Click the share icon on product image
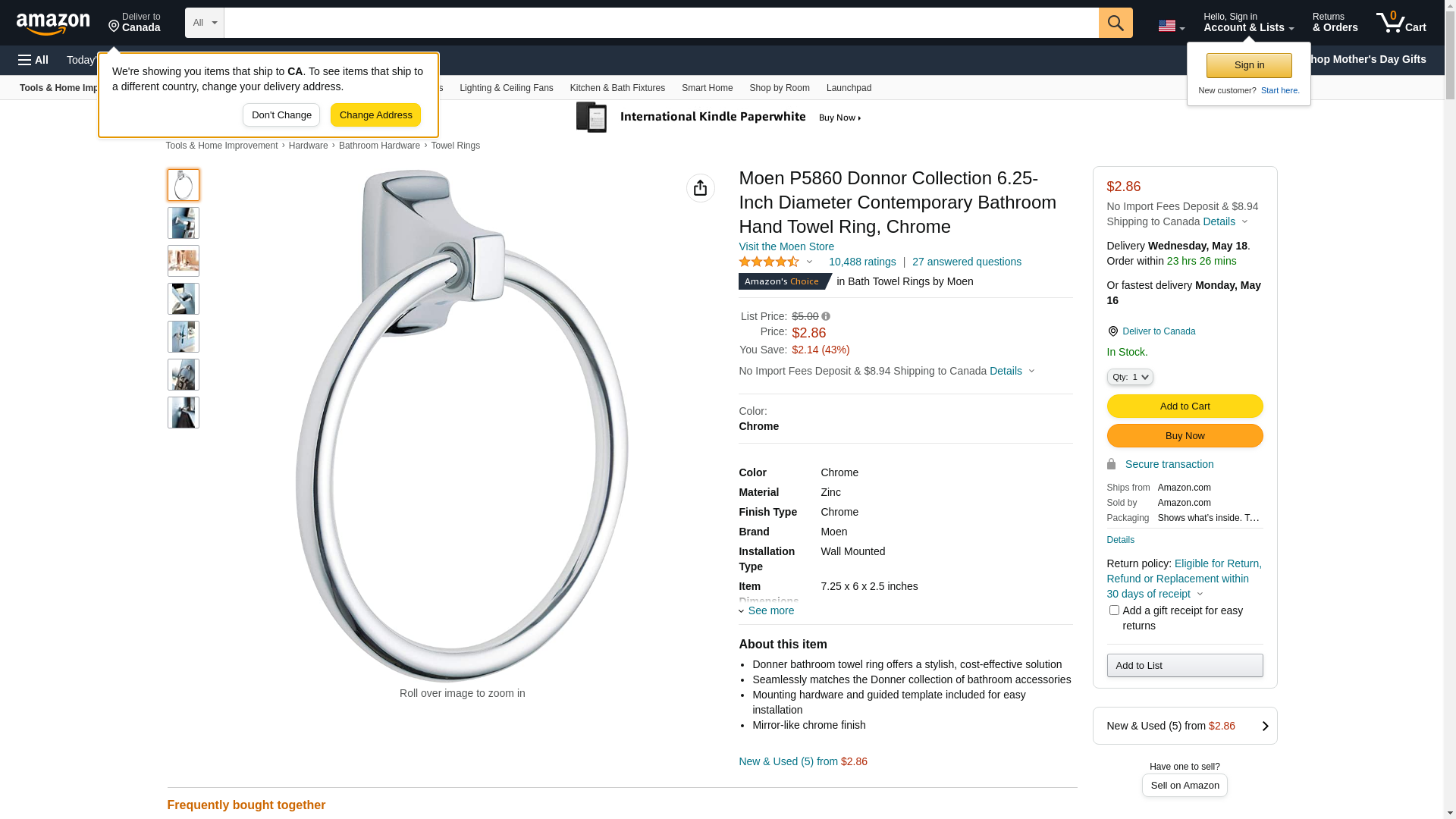Viewport: 1456px width, 819px height. (x=700, y=188)
